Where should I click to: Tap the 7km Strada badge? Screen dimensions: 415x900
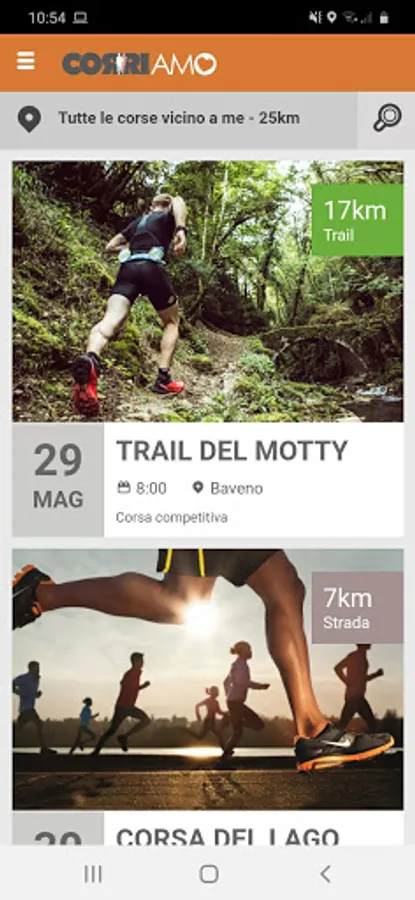(x=357, y=607)
